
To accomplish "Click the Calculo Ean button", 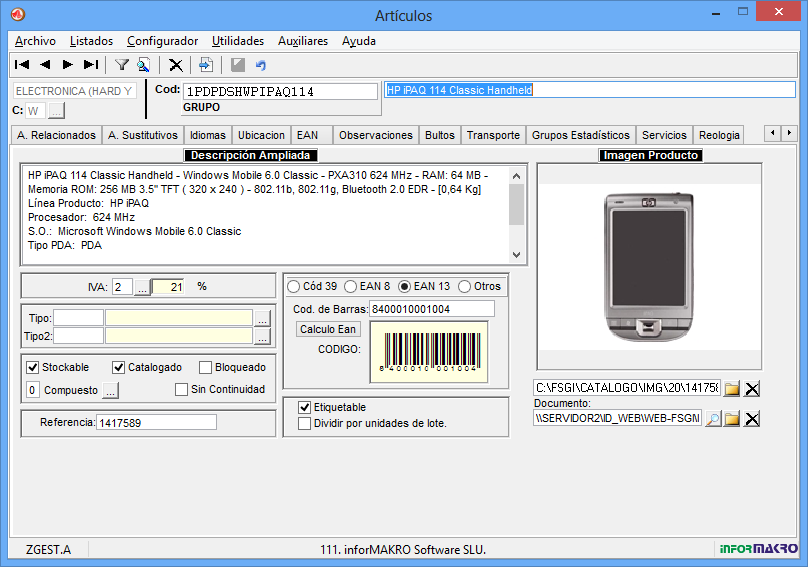I will tap(328, 329).
